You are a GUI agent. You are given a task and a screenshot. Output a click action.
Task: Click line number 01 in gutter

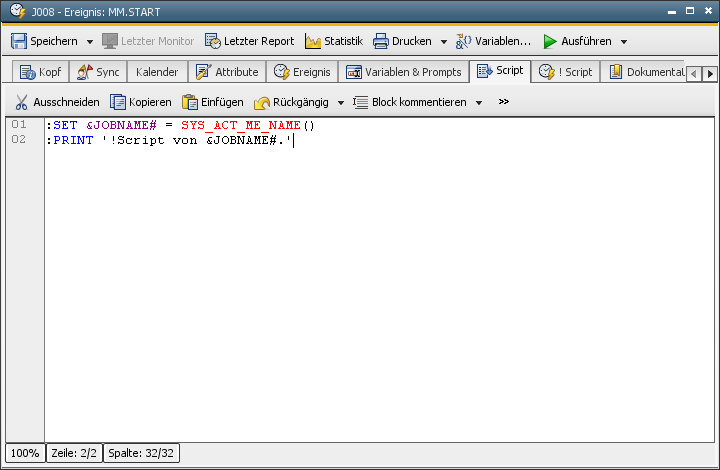[19, 124]
